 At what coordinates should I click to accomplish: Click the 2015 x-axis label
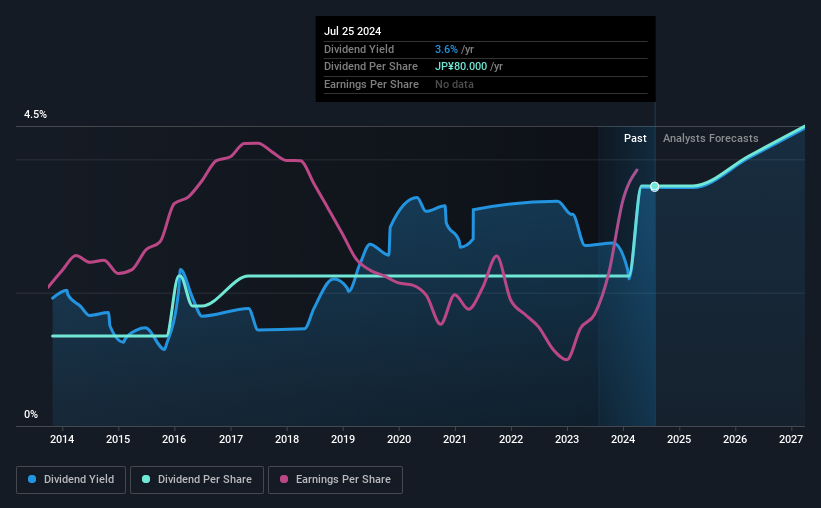click(118, 439)
